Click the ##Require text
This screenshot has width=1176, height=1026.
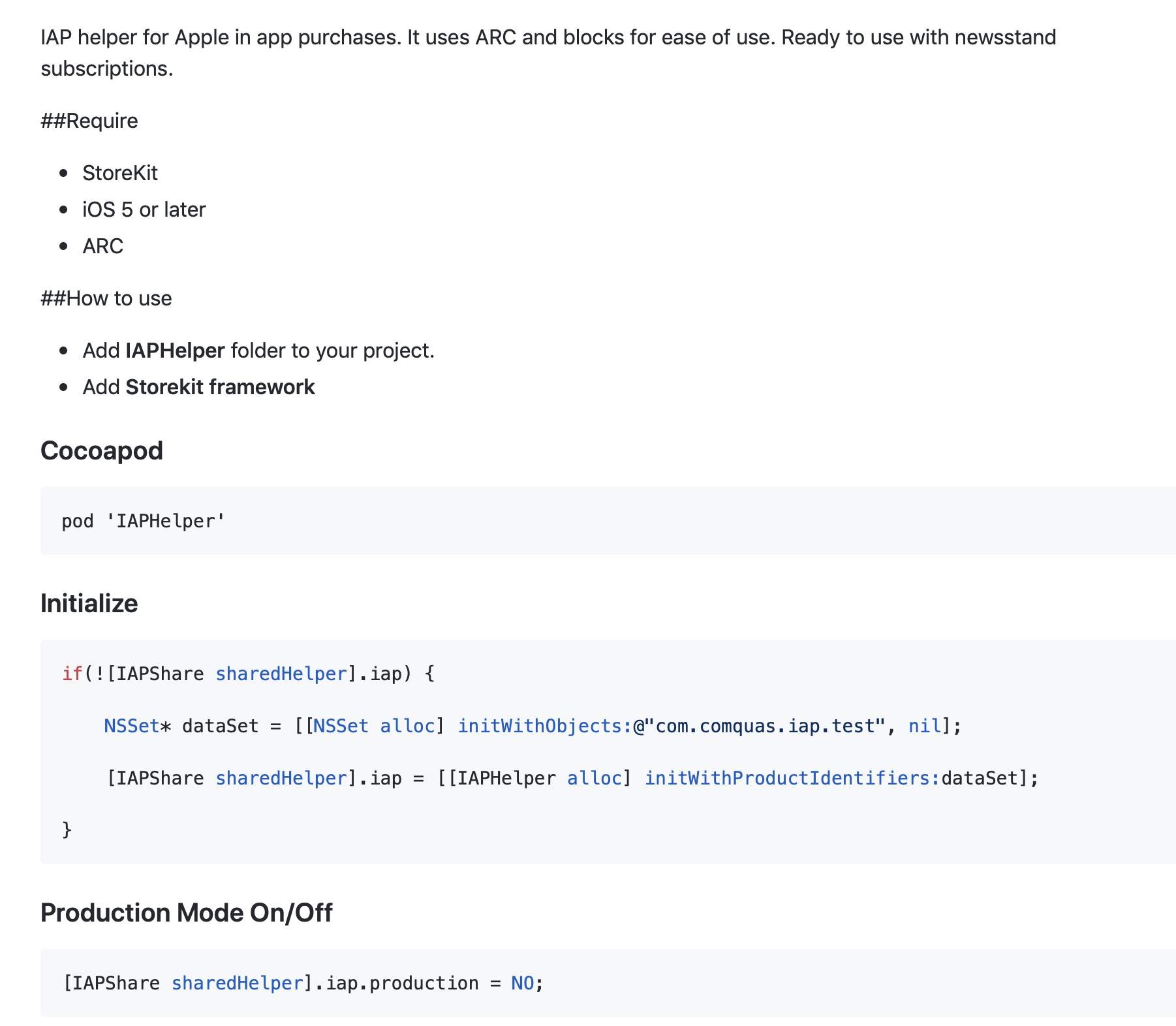[x=89, y=121]
